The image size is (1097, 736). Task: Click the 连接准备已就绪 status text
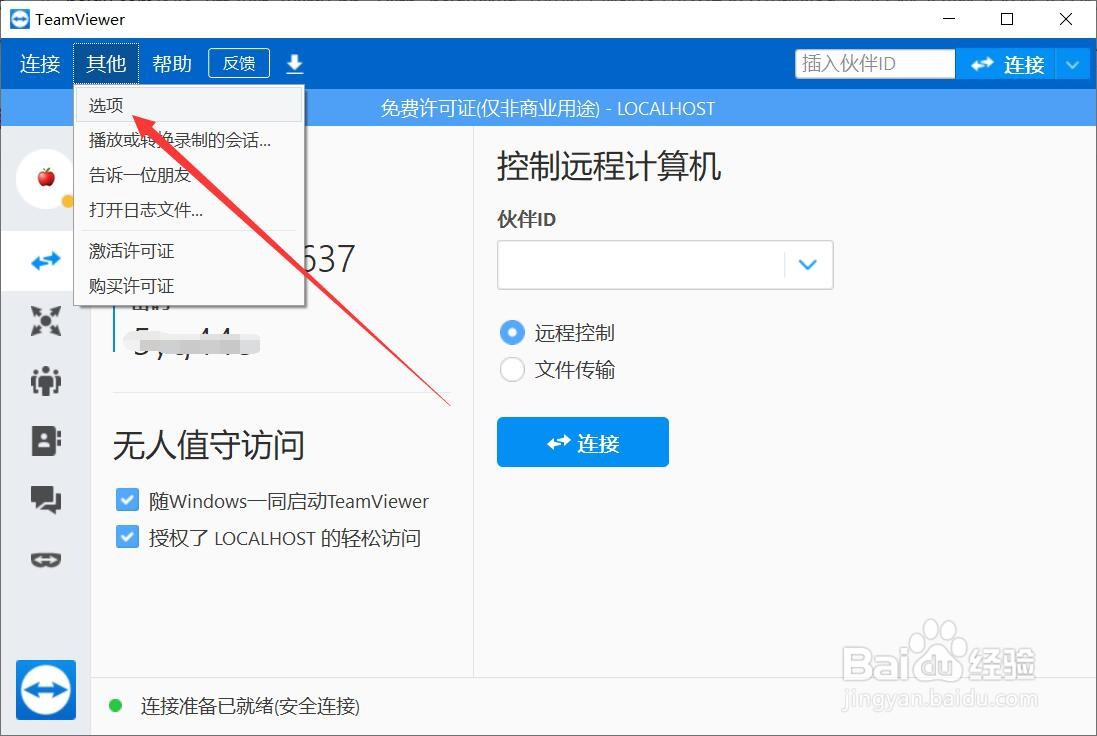click(250, 706)
